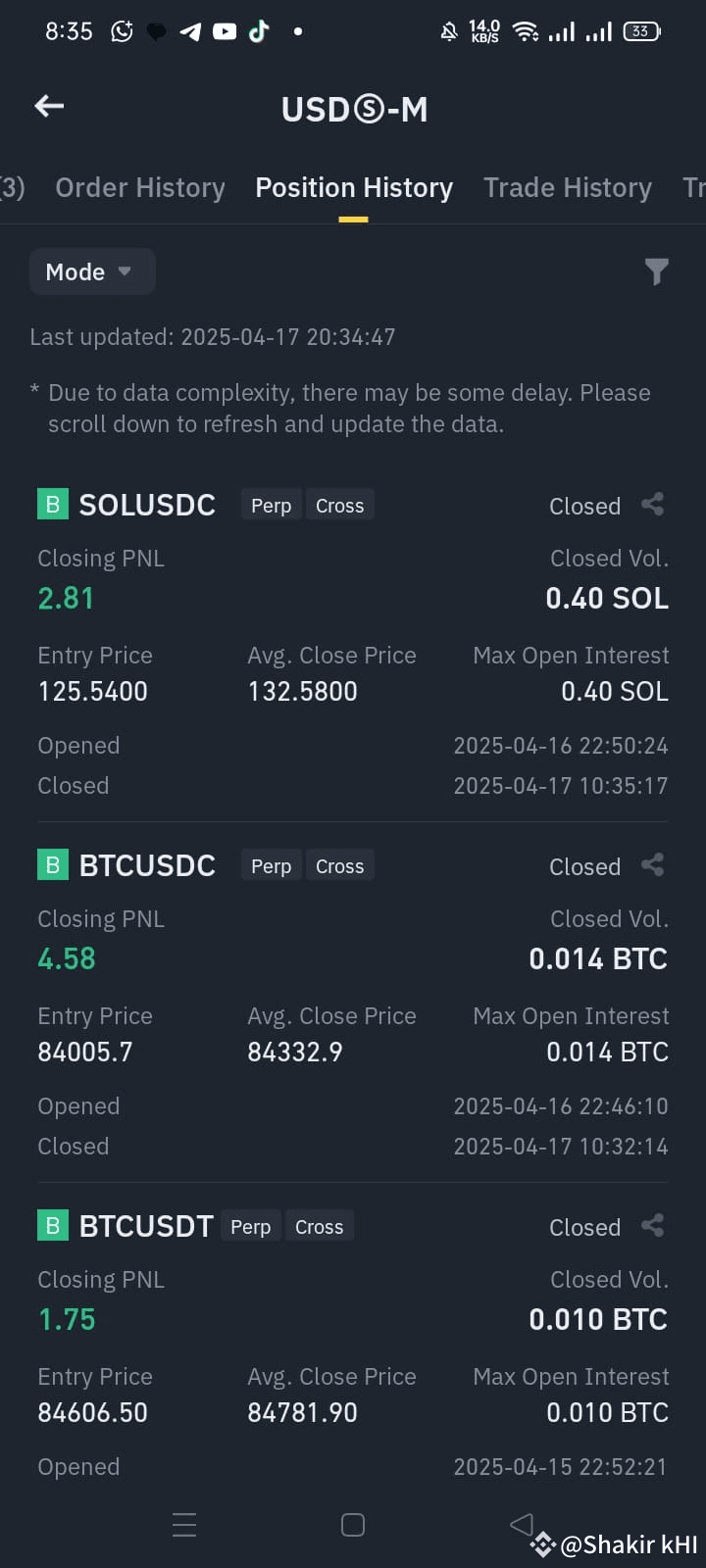Tap the green B badge beside BTCUSDC
This screenshot has height=1568, width=706.
[53, 865]
